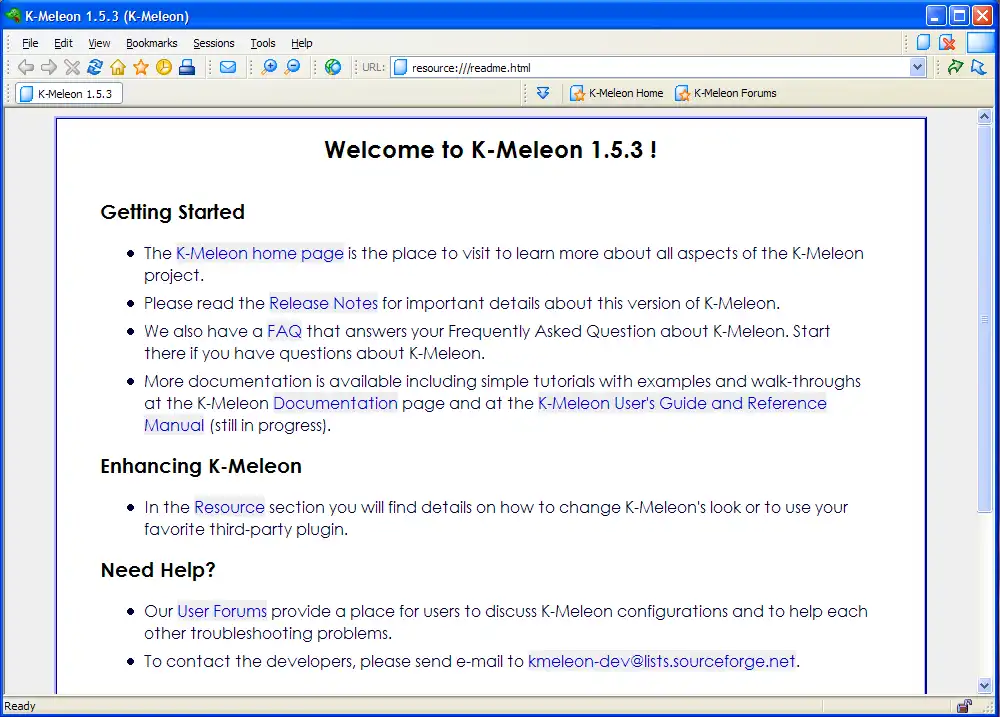This screenshot has height=717, width=1000.
Task: Toggle the browser layer icon at top right
Action: pos(922,43)
